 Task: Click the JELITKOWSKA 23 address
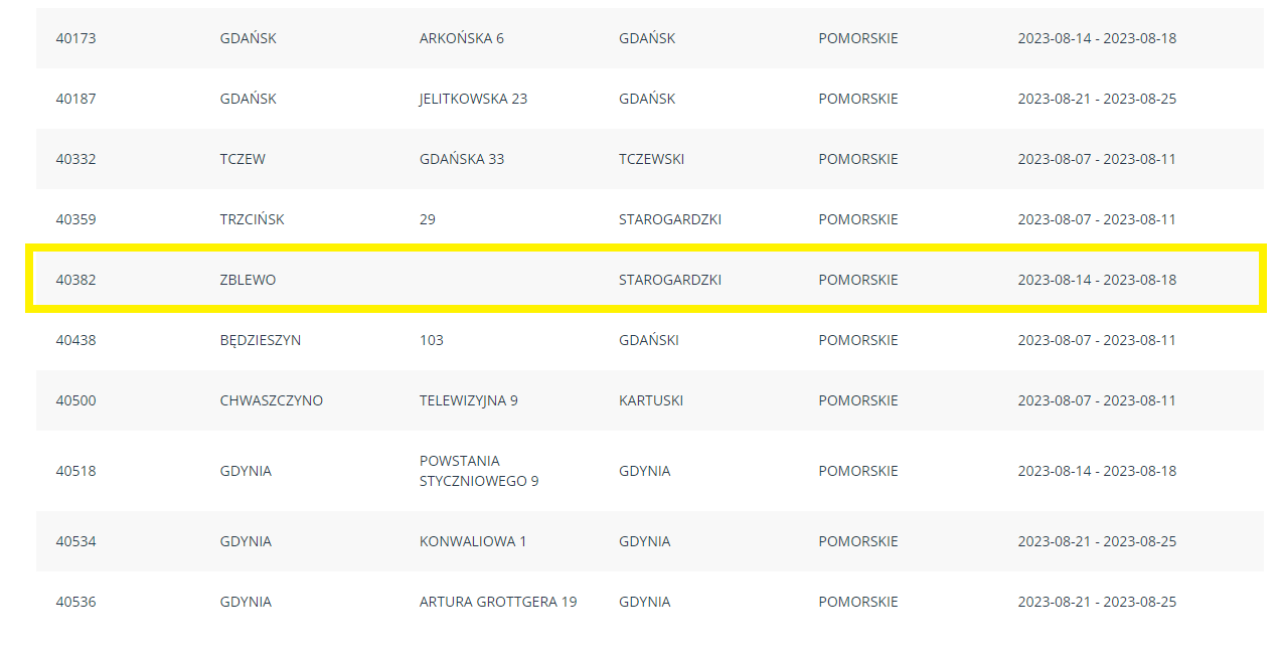click(x=473, y=99)
